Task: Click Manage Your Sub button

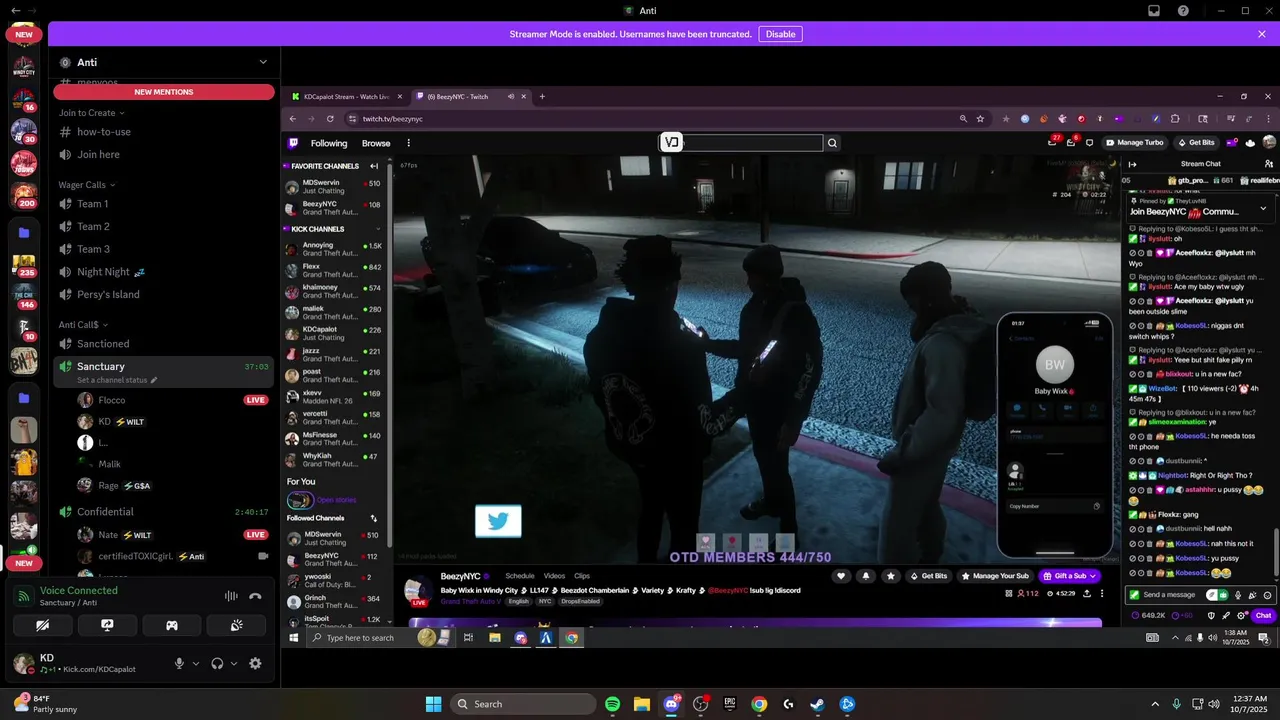Action: click(x=995, y=576)
